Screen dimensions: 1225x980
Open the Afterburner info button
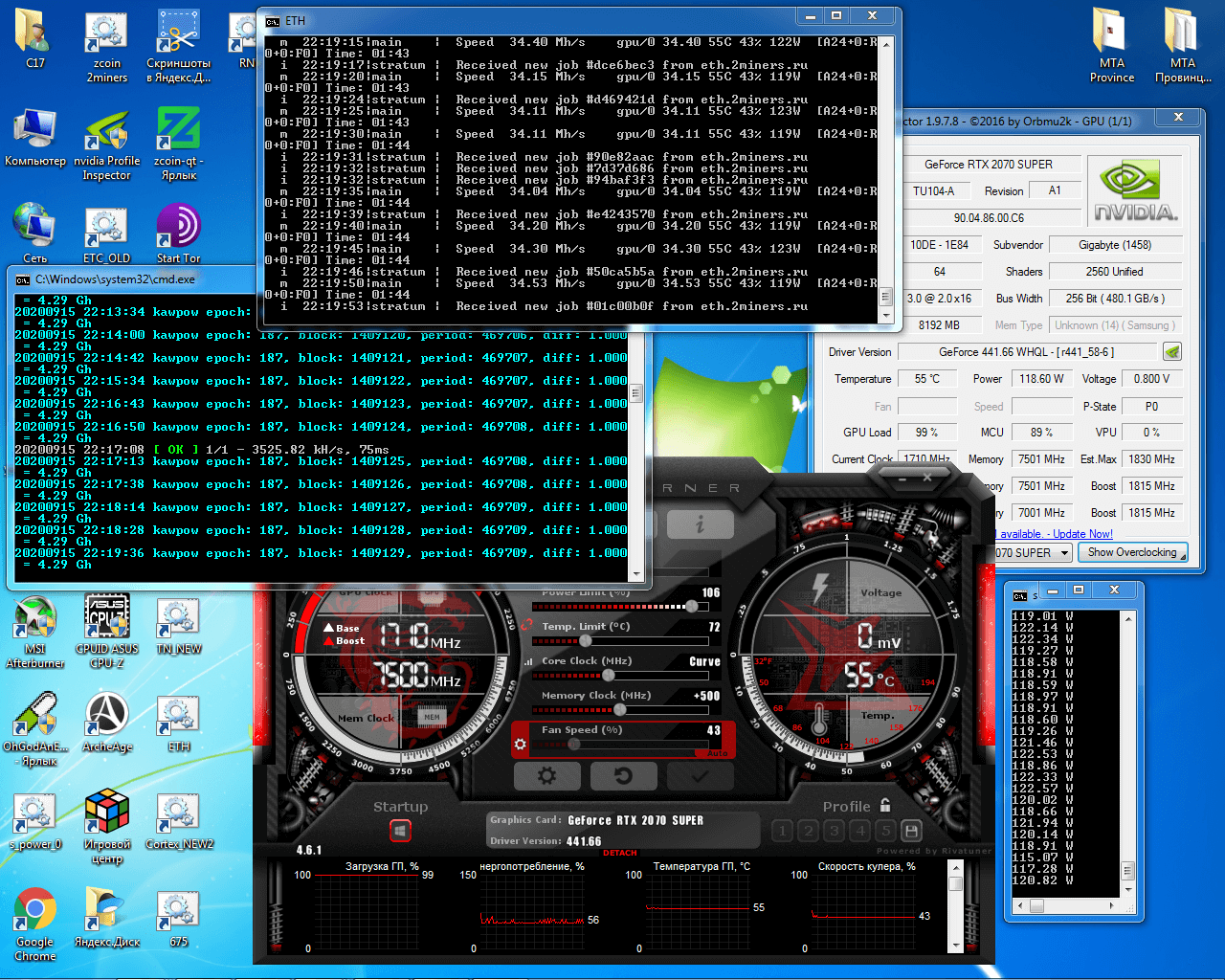click(x=700, y=524)
